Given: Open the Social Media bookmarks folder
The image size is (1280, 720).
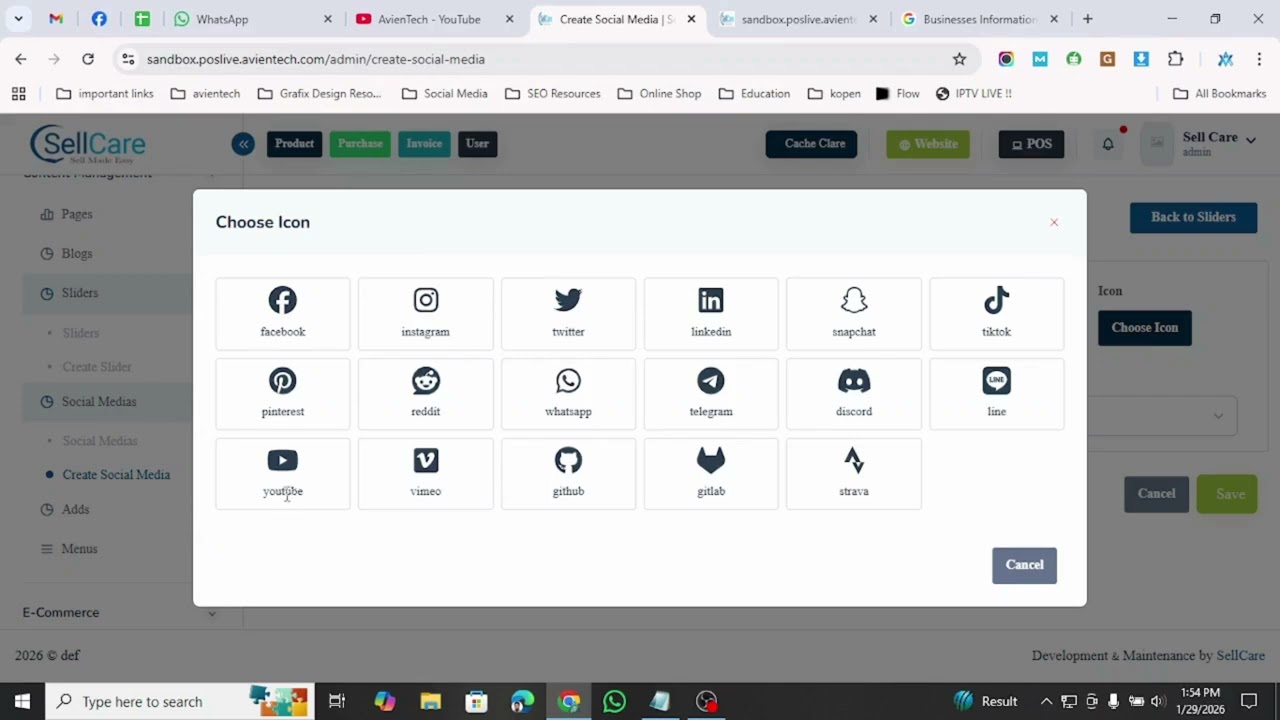Looking at the screenshot, I should point(444,94).
